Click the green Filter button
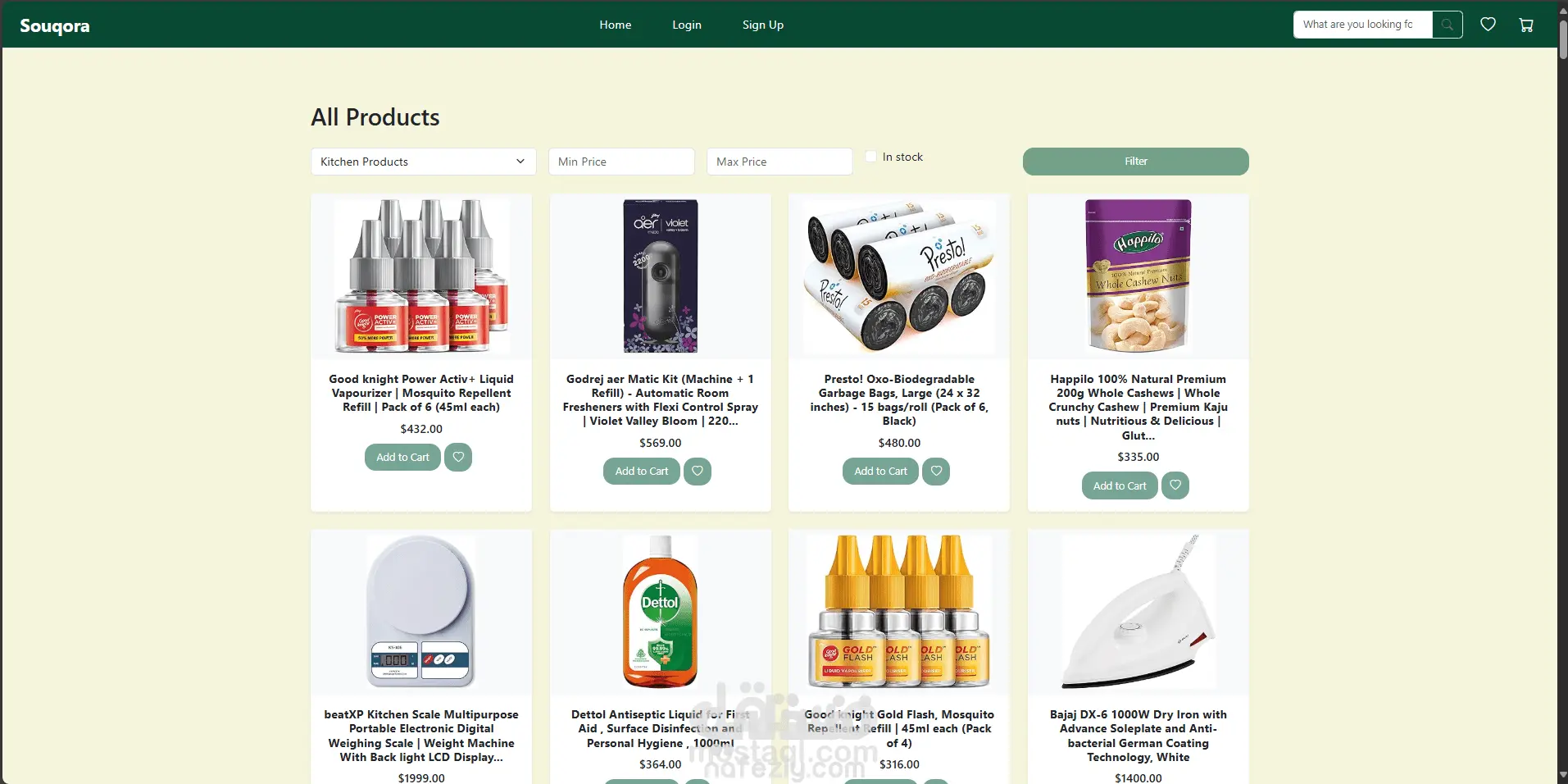This screenshot has height=784, width=1568. click(1136, 162)
